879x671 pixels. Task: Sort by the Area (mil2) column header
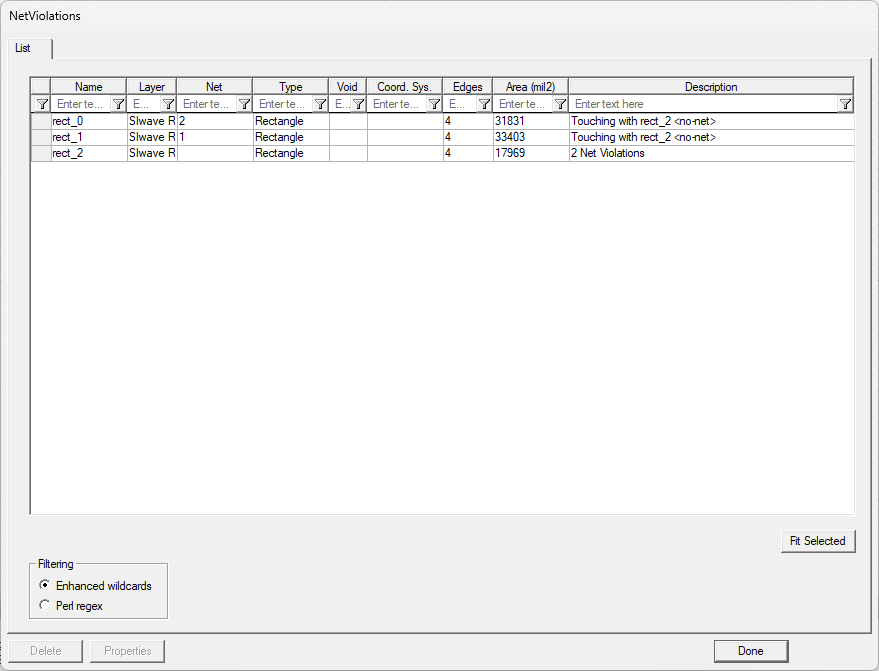[x=530, y=87]
